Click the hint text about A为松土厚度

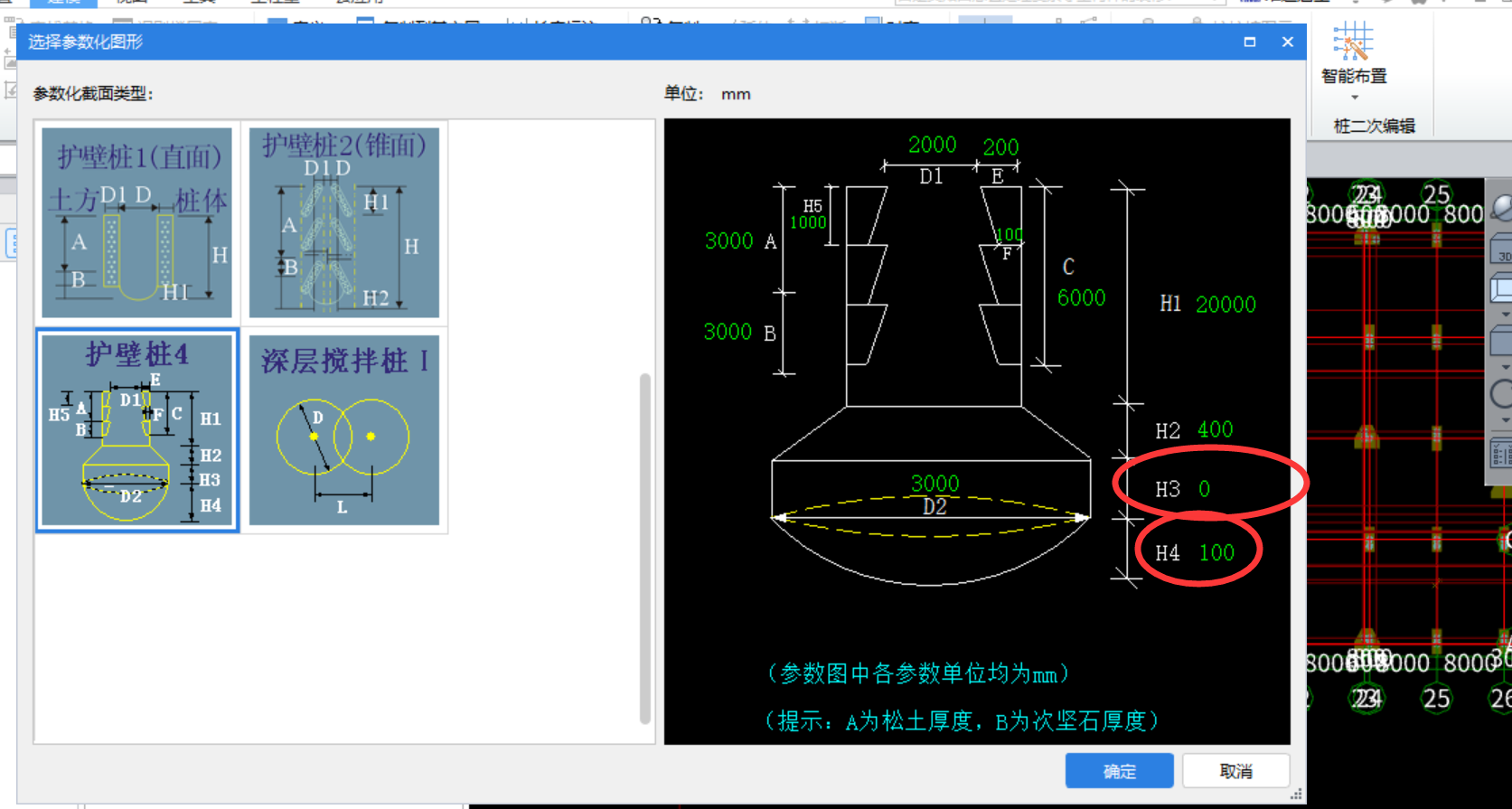coord(962,720)
